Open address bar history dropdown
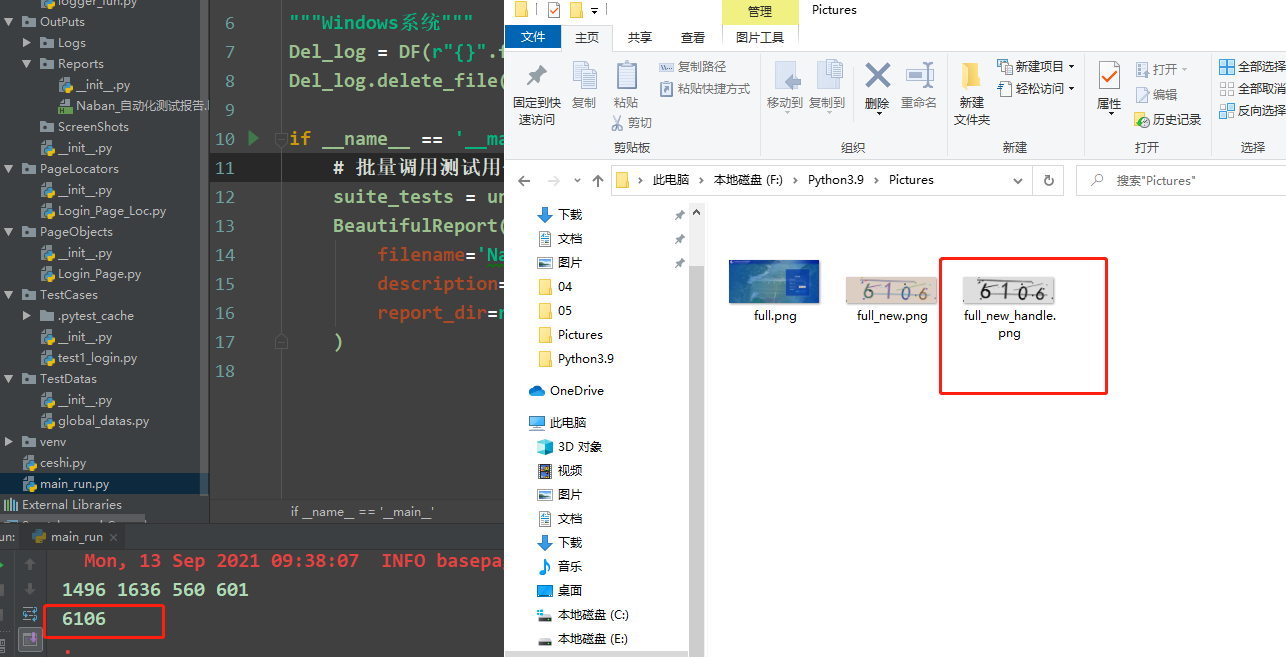Viewport: 1286px width, 657px height. (1020, 181)
